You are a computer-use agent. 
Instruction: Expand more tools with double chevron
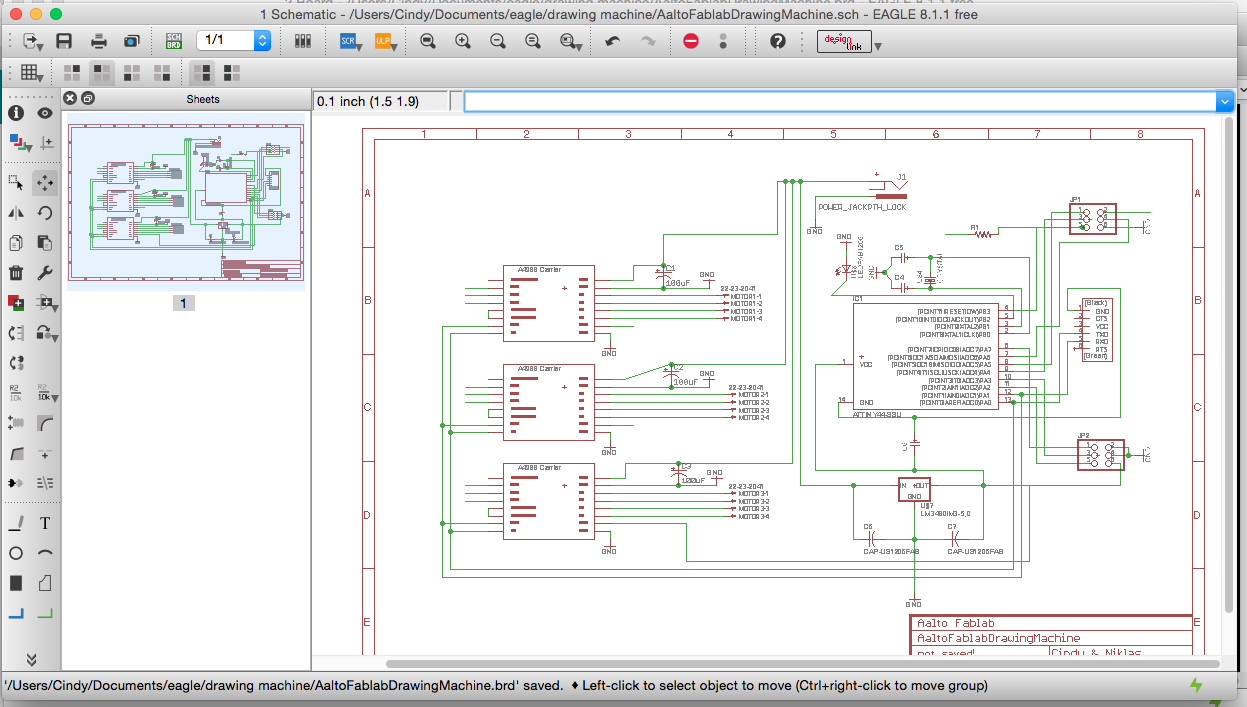pyautogui.click(x=31, y=659)
